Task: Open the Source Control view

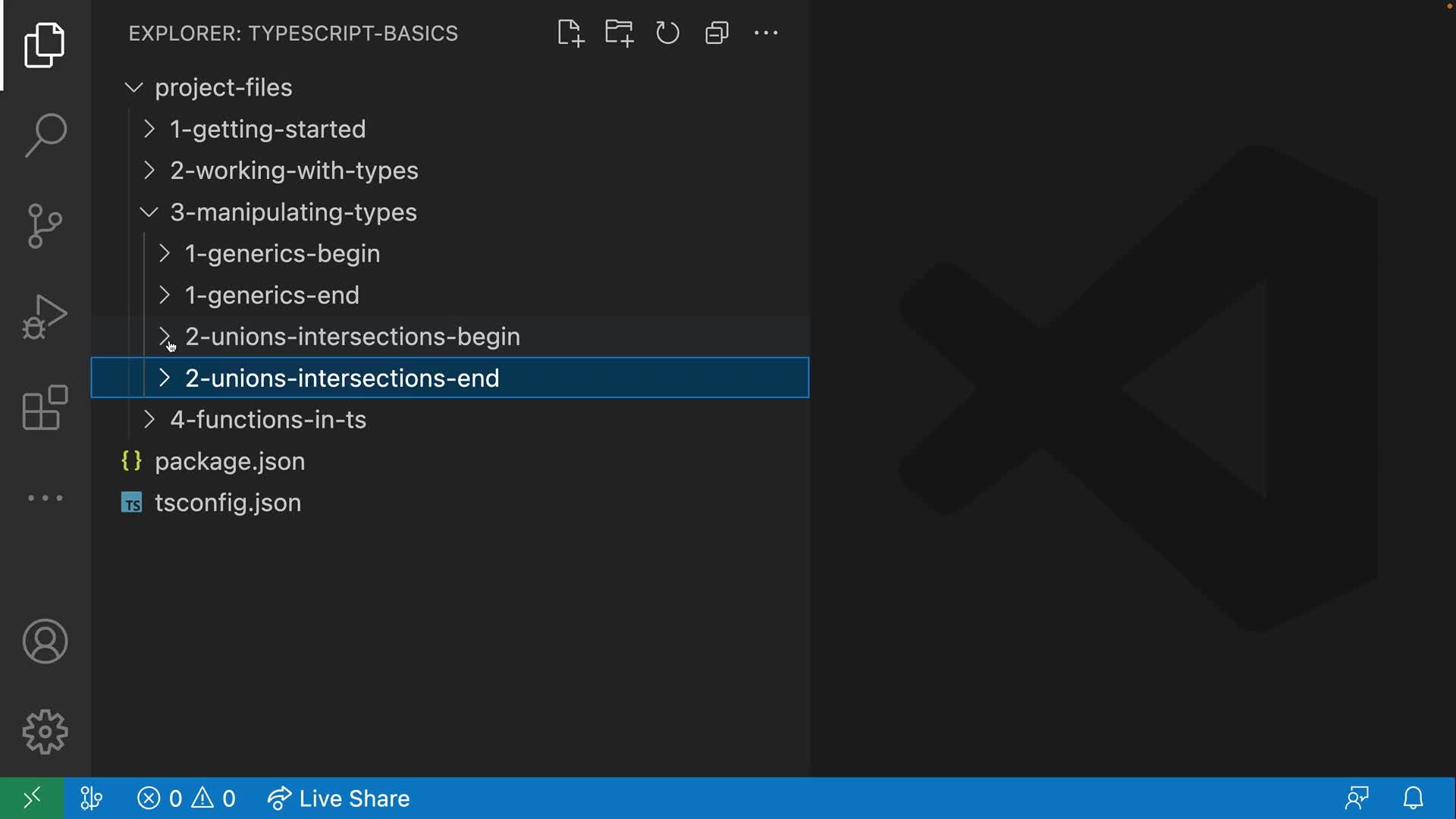Action: point(45,226)
